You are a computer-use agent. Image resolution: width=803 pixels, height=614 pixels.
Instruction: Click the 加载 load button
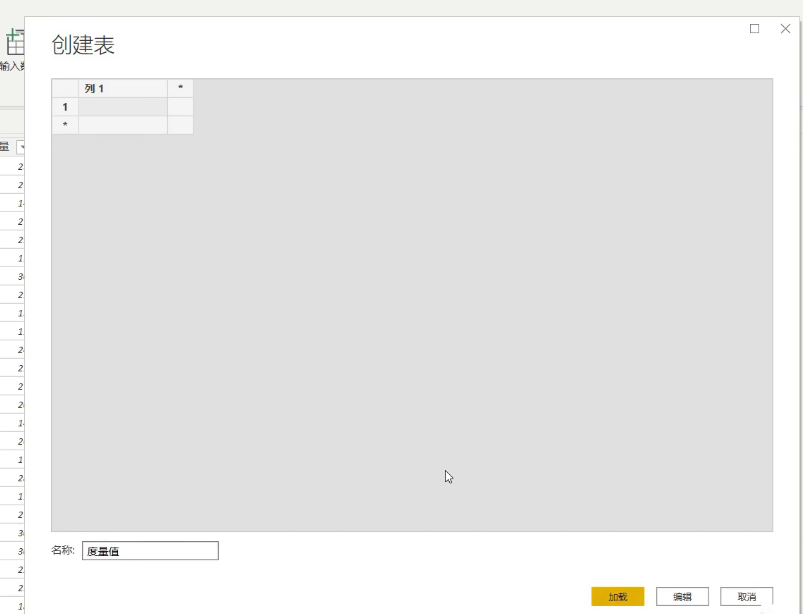pyautogui.click(x=617, y=597)
